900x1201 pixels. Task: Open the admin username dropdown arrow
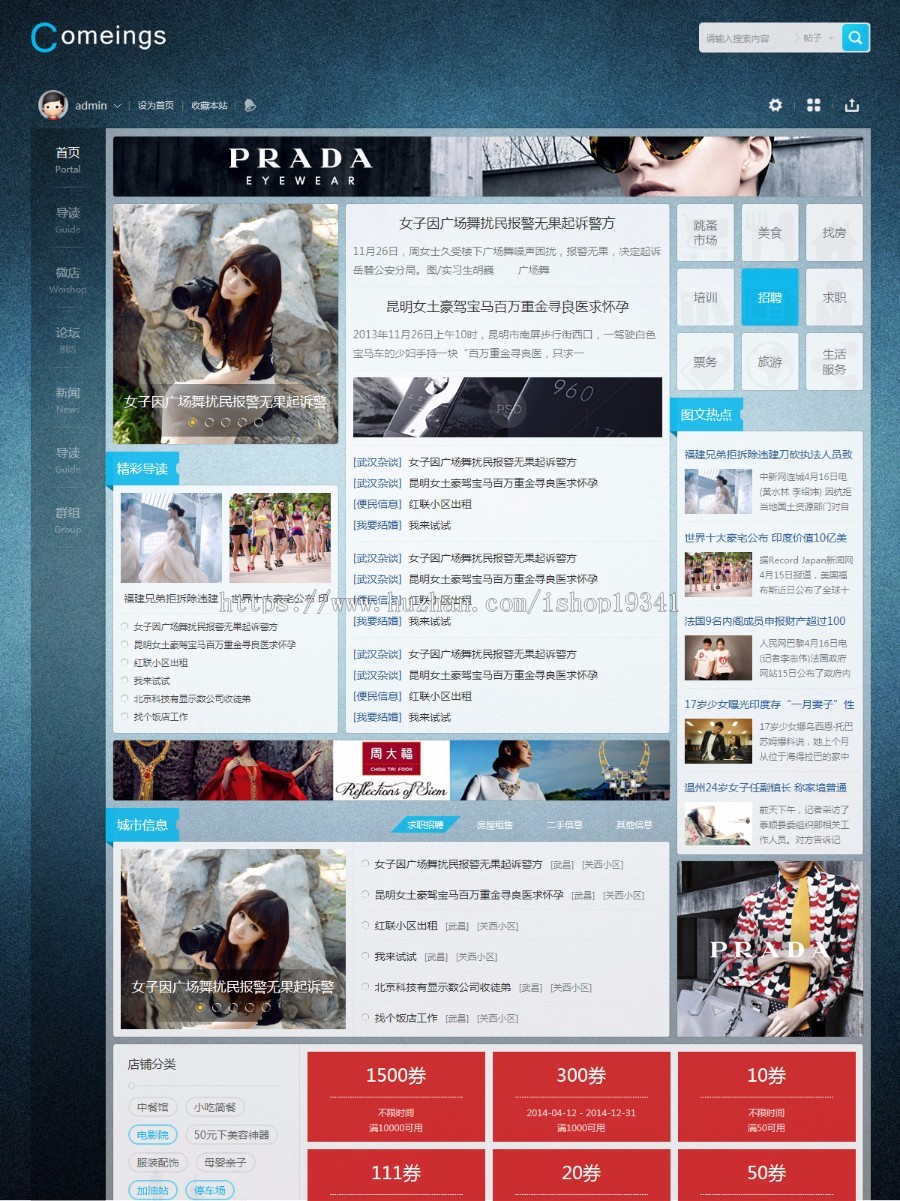point(117,105)
